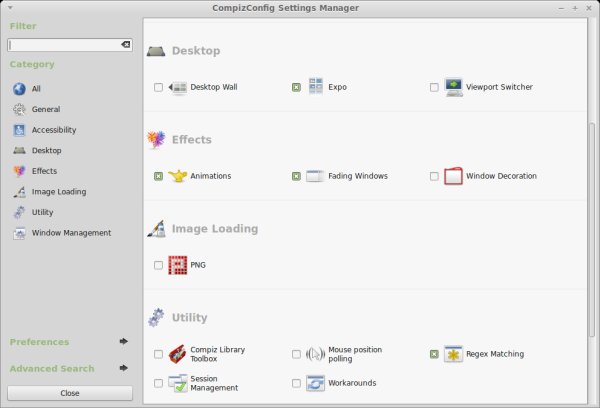Click the Effects category sidebar icon
600x408 pixels.
pyautogui.click(x=19, y=171)
